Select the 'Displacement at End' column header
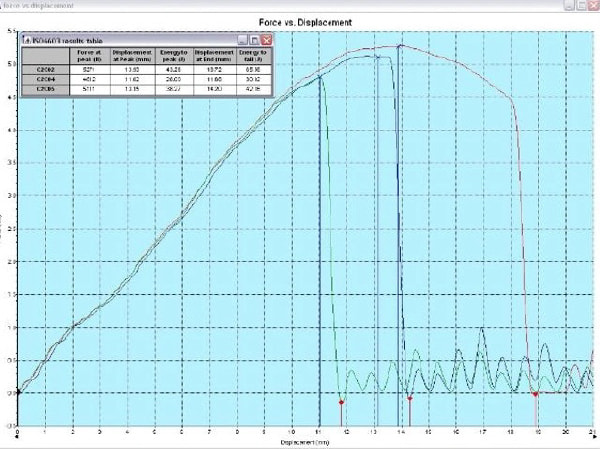This screenshot has height=449, width=600. pyautogui.click(x=213, y=55)
